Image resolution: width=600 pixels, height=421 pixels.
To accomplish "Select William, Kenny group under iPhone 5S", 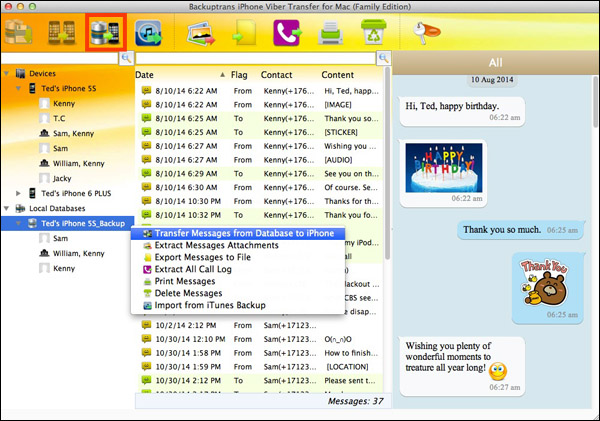I will pos(78,163).
